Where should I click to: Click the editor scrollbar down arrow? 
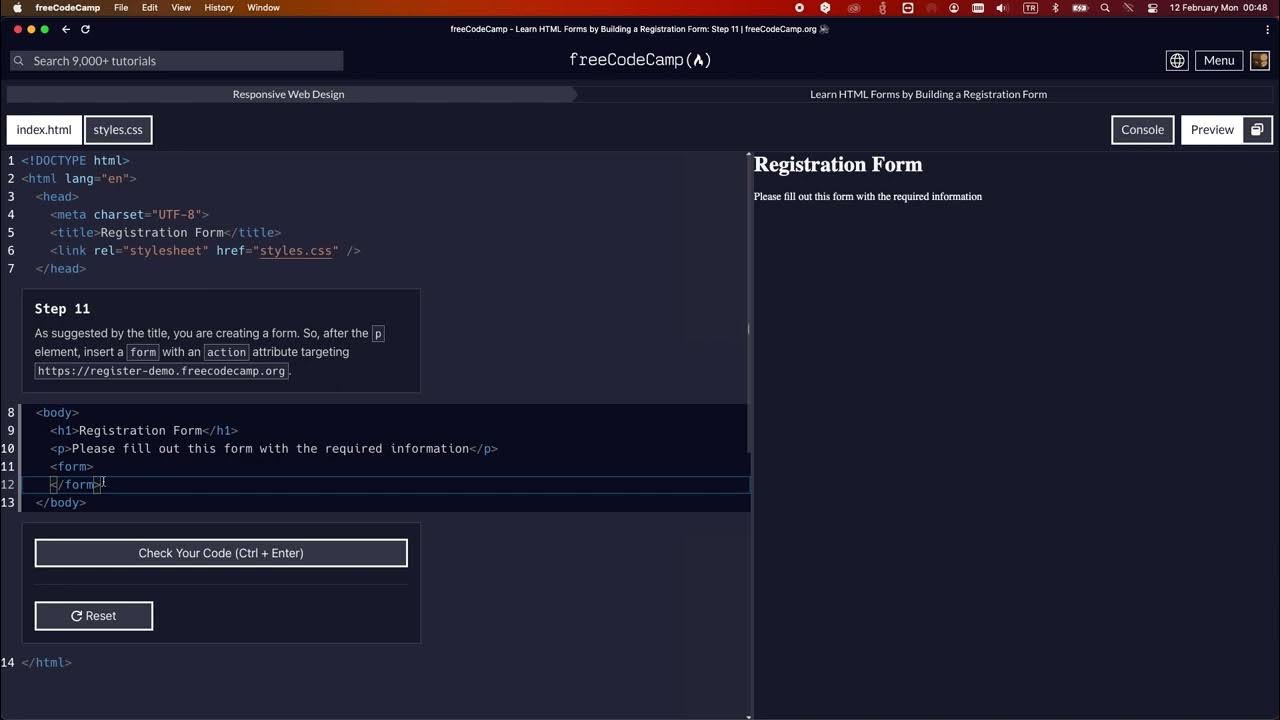[x=750, y=716]
